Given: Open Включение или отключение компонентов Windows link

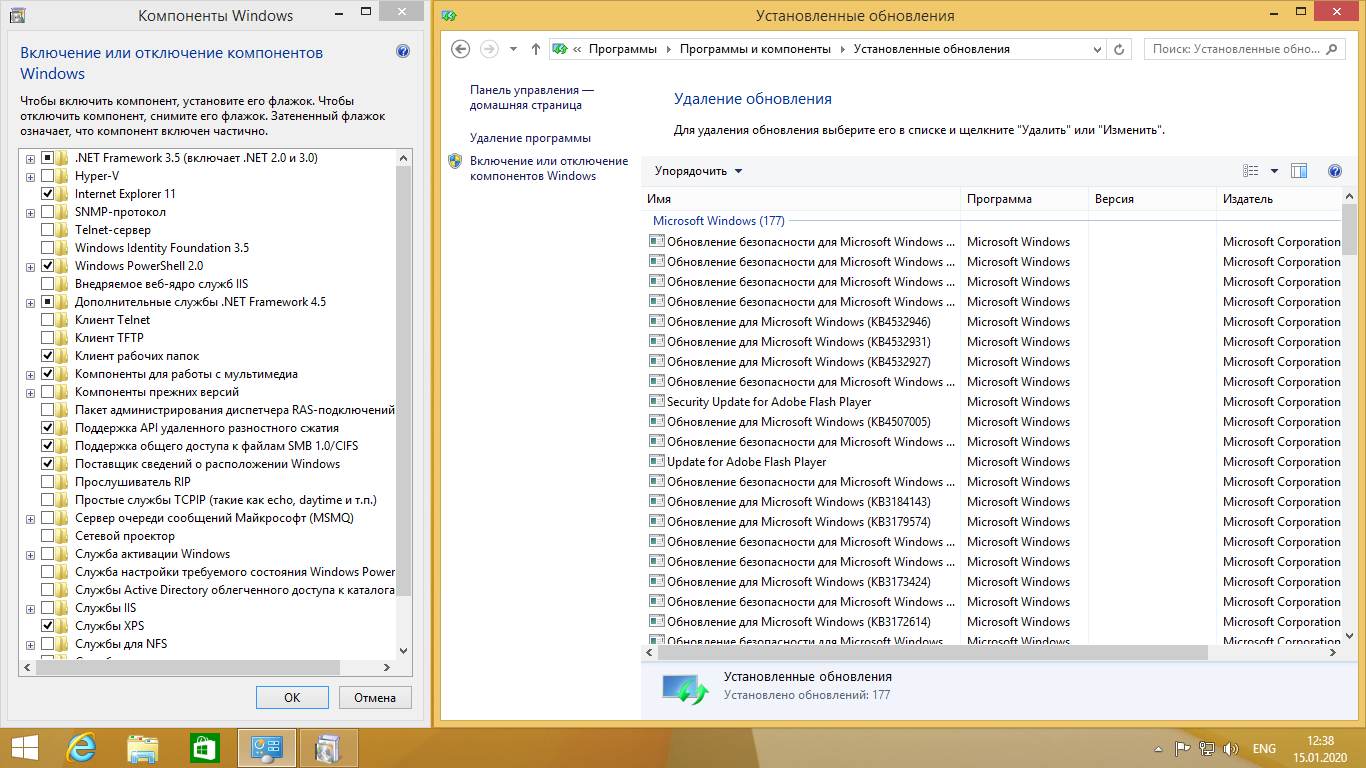Looking at the screenshot, I should point(549,168).
